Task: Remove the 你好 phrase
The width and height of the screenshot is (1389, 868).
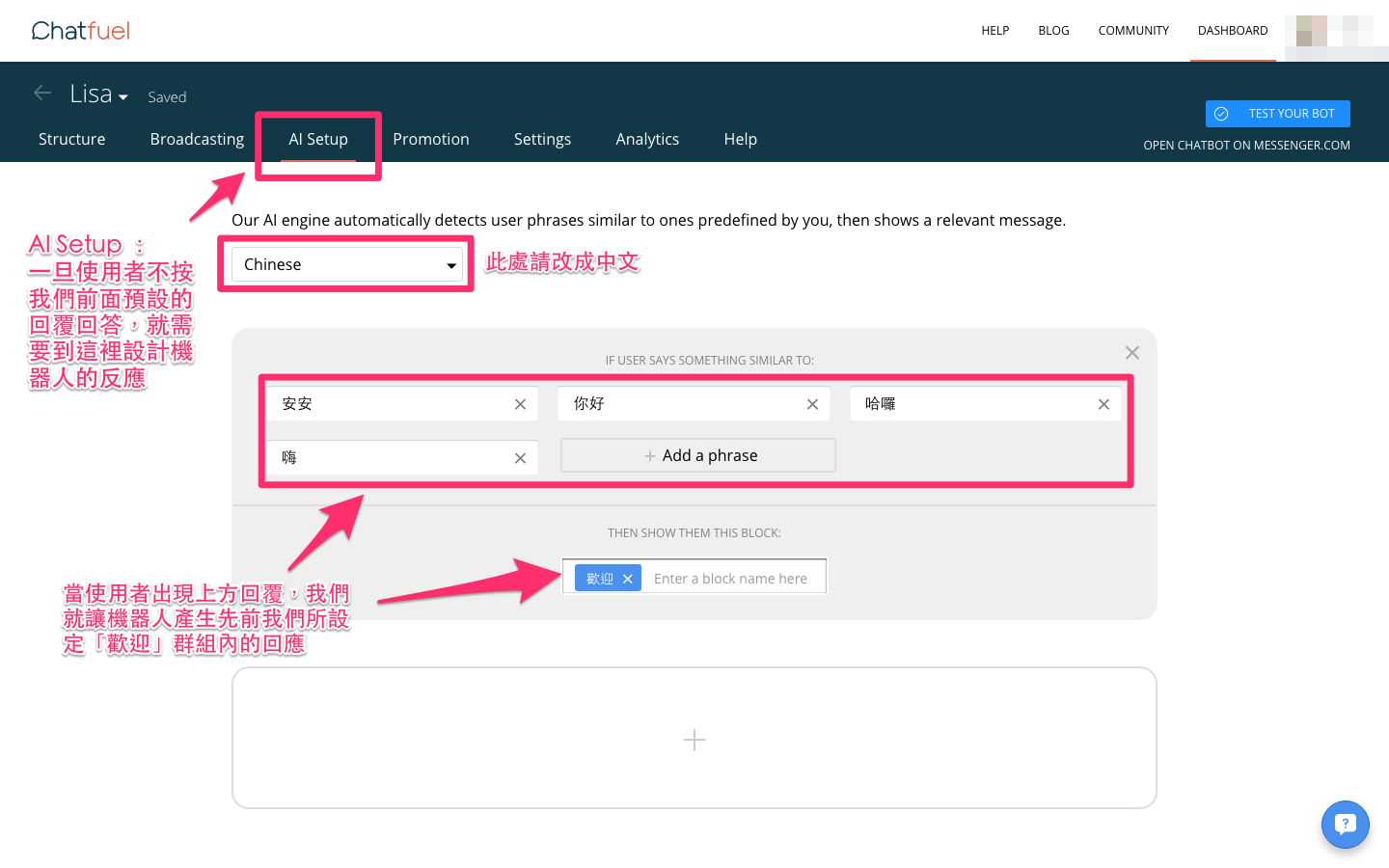Action: 812,404
